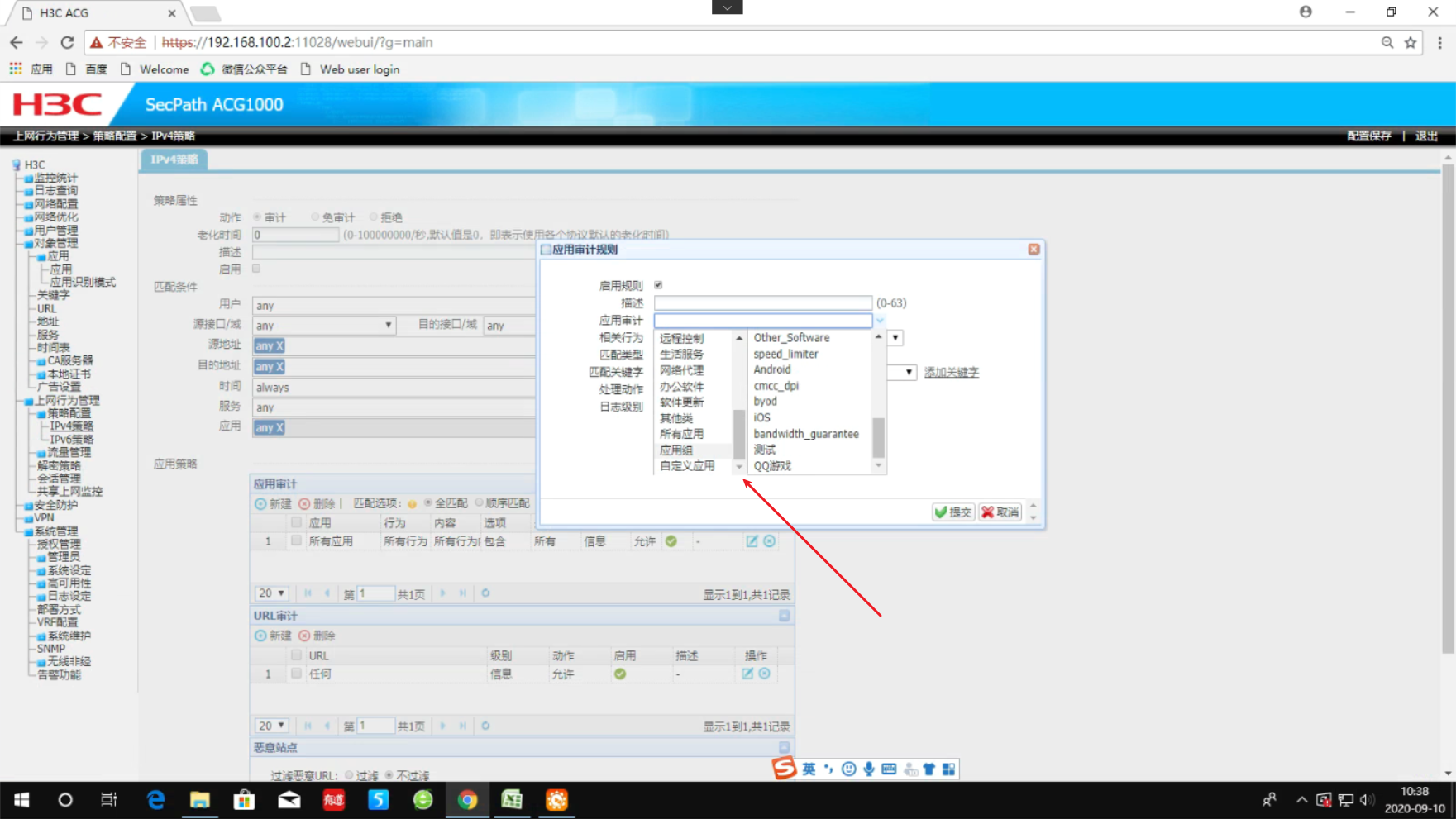Select the 拒绝 action radio button

(x=374, y=217)
